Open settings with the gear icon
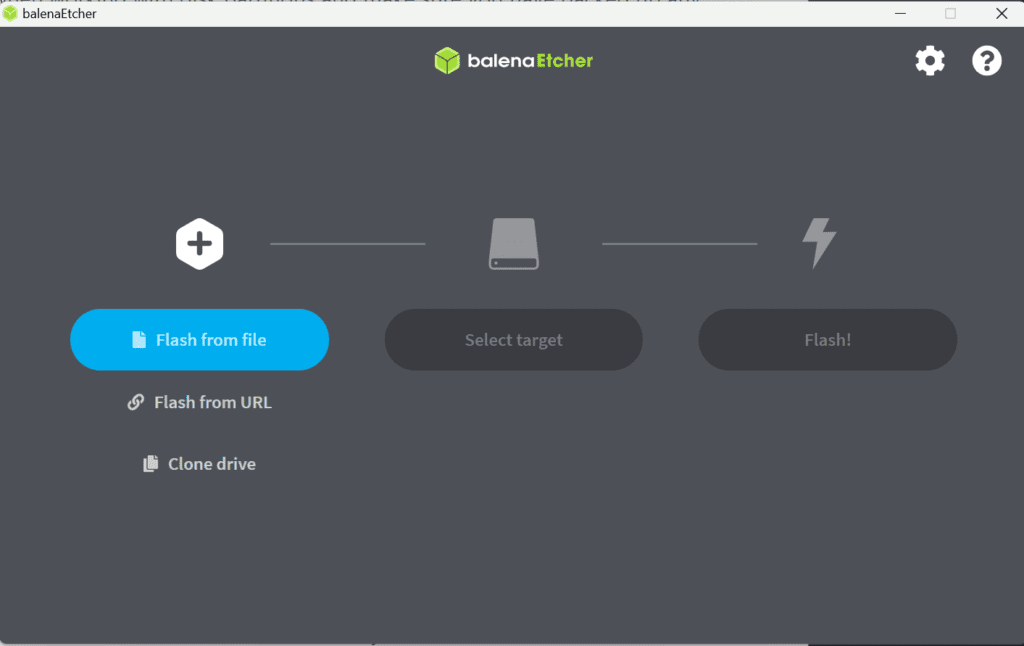This screenshot has width=1024, height=646. click(930, 61)
